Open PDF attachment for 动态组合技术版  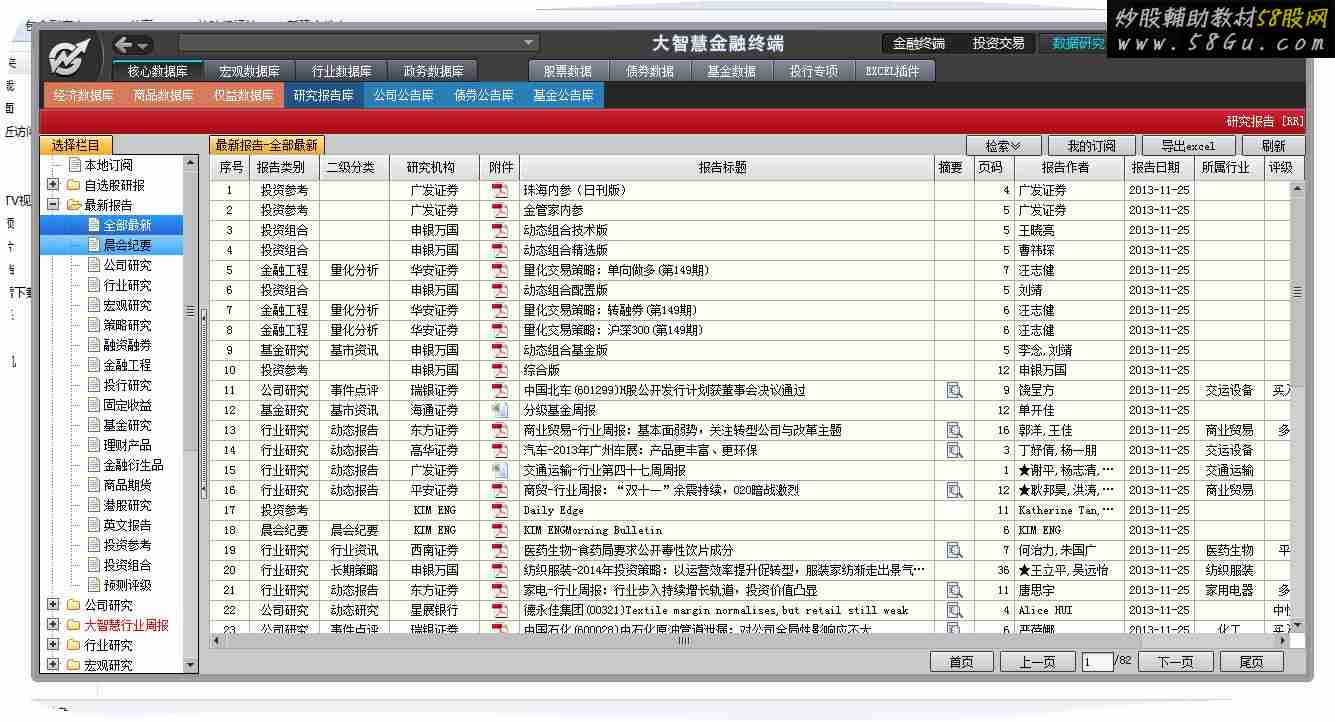[500, 230]
